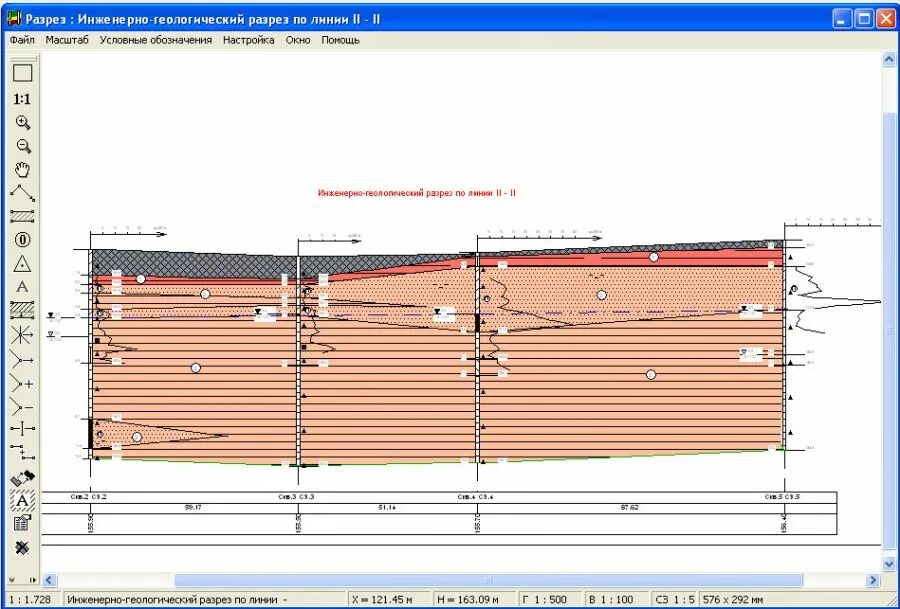Select the star node with arrow tool
The height and width of the screenshot is (609, 900).
(x=22, y=335)
